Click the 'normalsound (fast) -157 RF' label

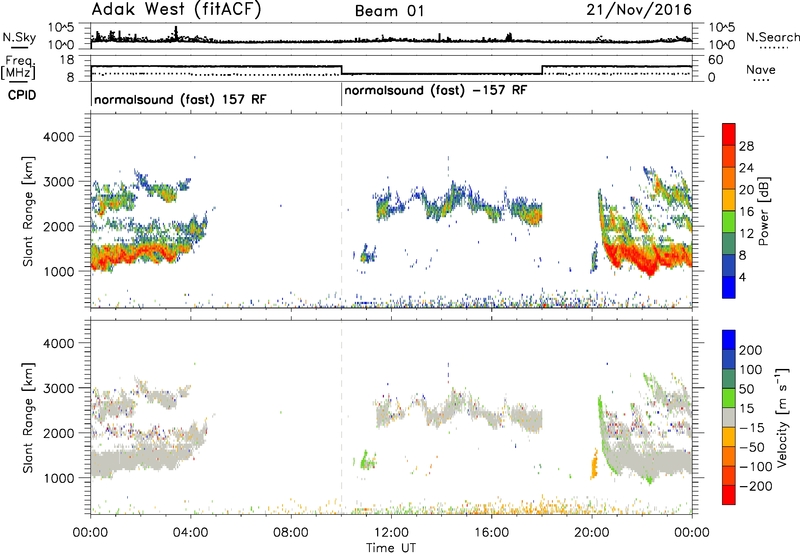coord(436,91)
